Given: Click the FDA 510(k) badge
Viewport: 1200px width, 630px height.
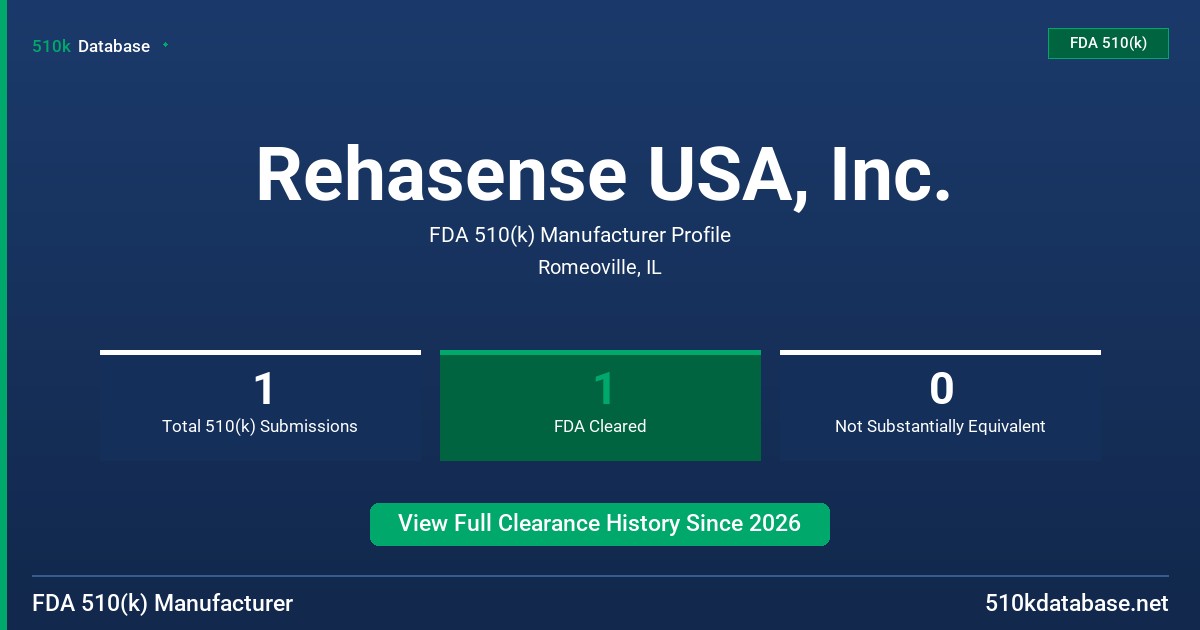Looking at the screenshot, I should point(1108,43).
